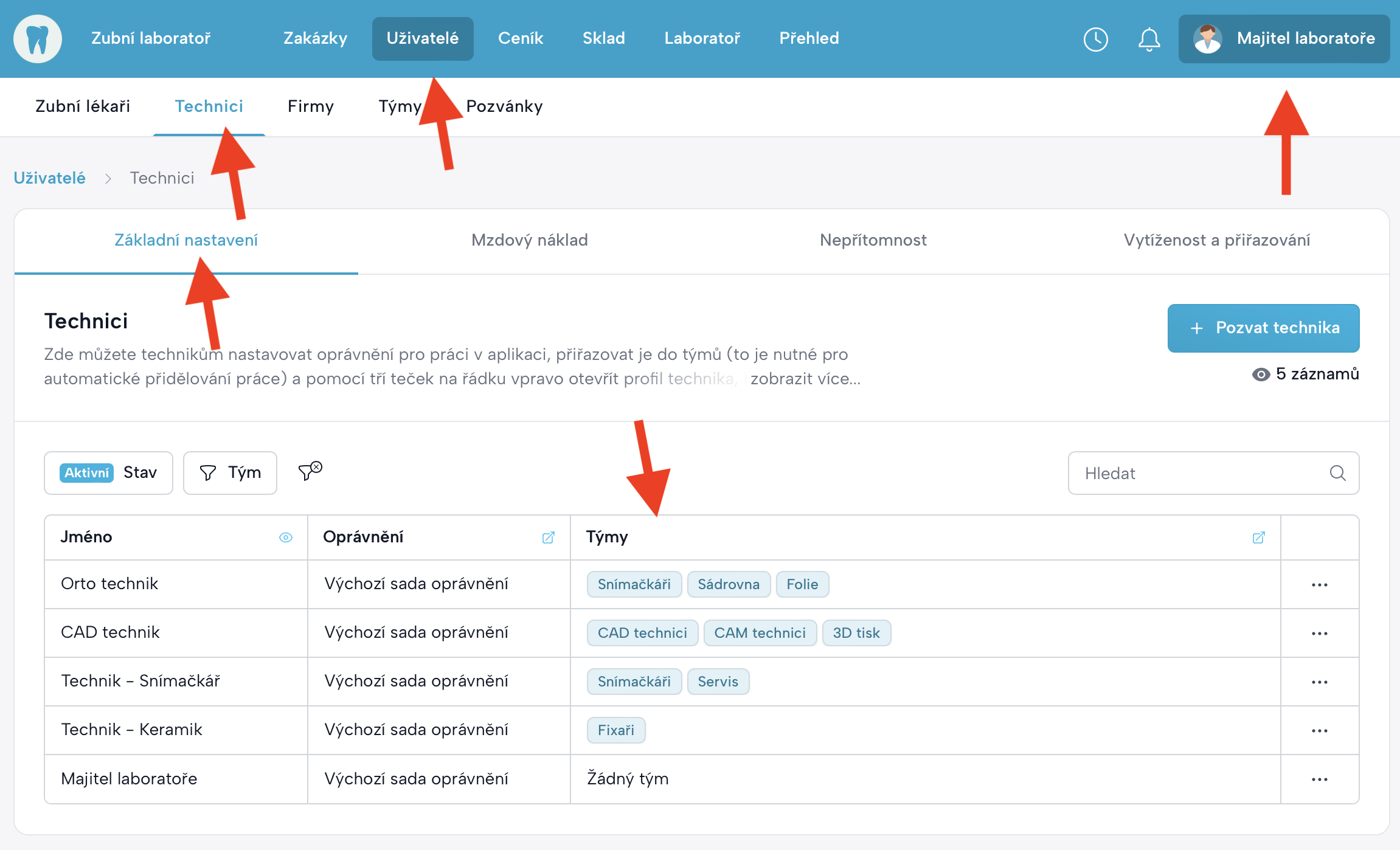Switch to Mzdový náklad tab
Screen dimensions: 1400x850
(529, 240)
